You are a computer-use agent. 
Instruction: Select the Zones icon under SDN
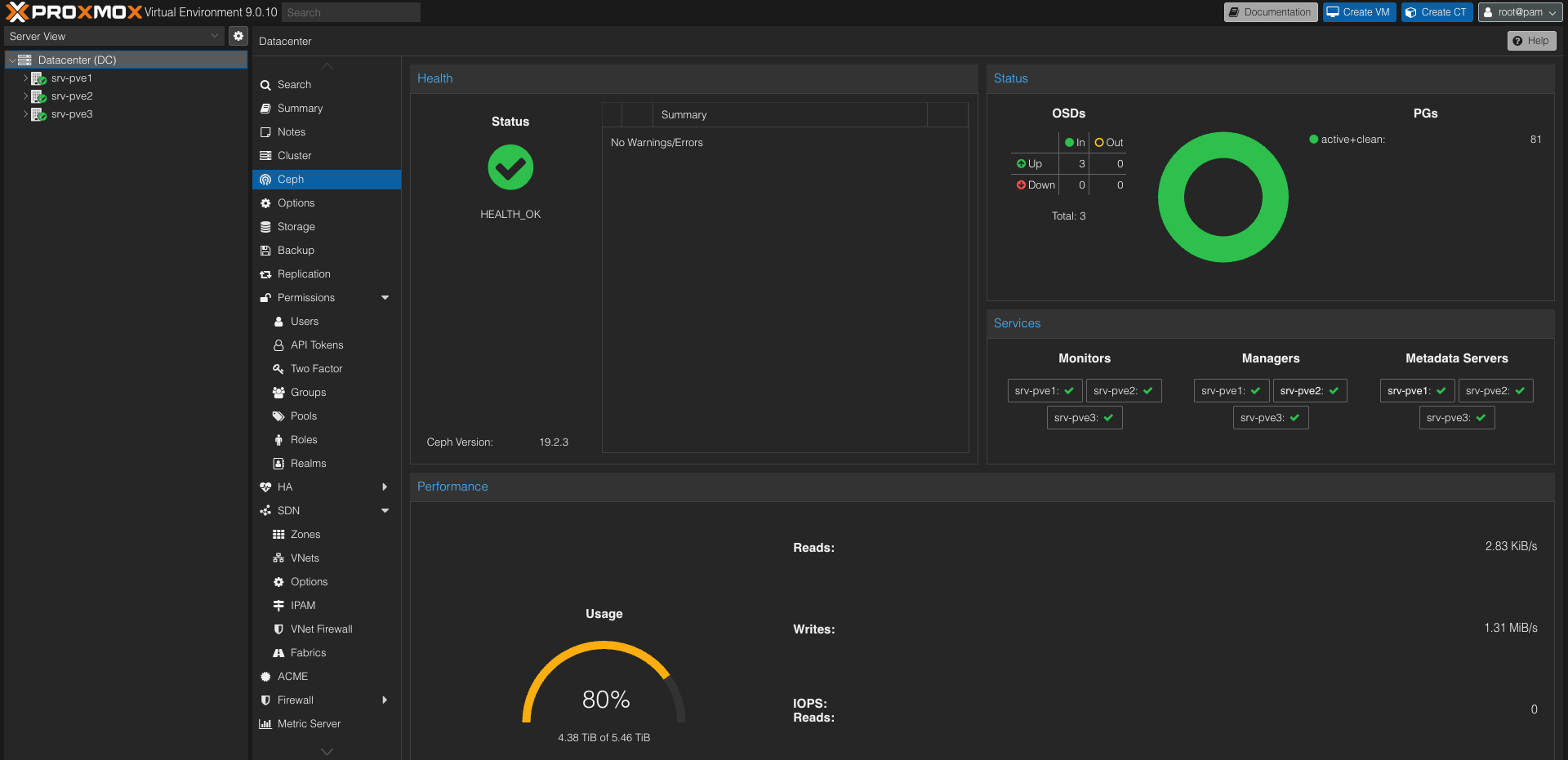[279, 534]
